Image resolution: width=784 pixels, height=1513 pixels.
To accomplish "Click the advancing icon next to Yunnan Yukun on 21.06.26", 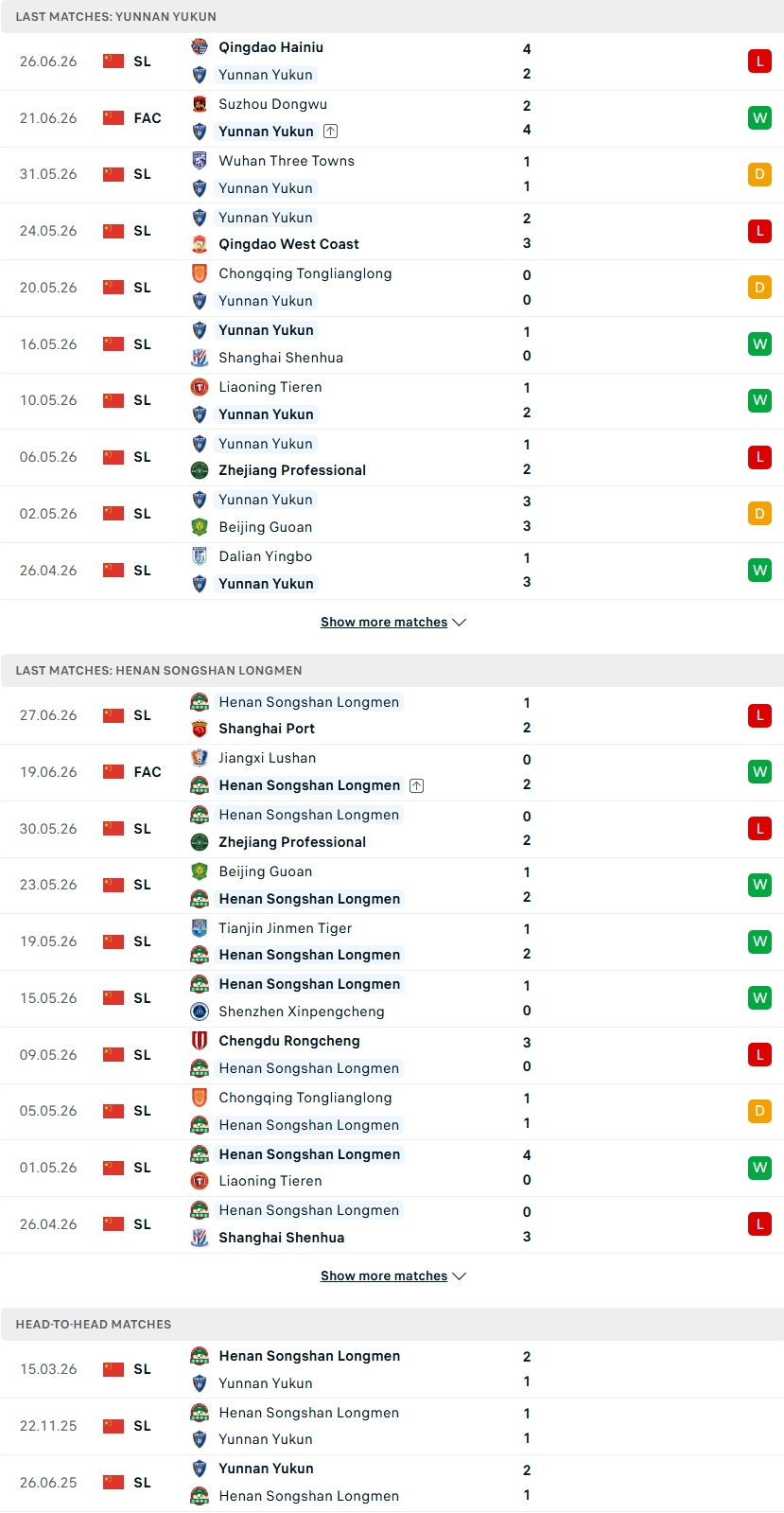I will click(330, 132).
